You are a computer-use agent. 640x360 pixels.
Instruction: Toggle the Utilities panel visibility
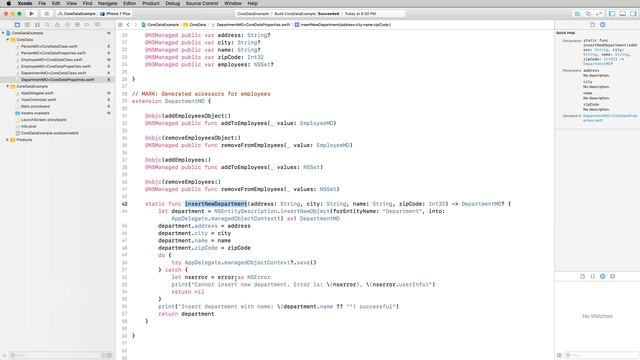(x=633, y=14)
